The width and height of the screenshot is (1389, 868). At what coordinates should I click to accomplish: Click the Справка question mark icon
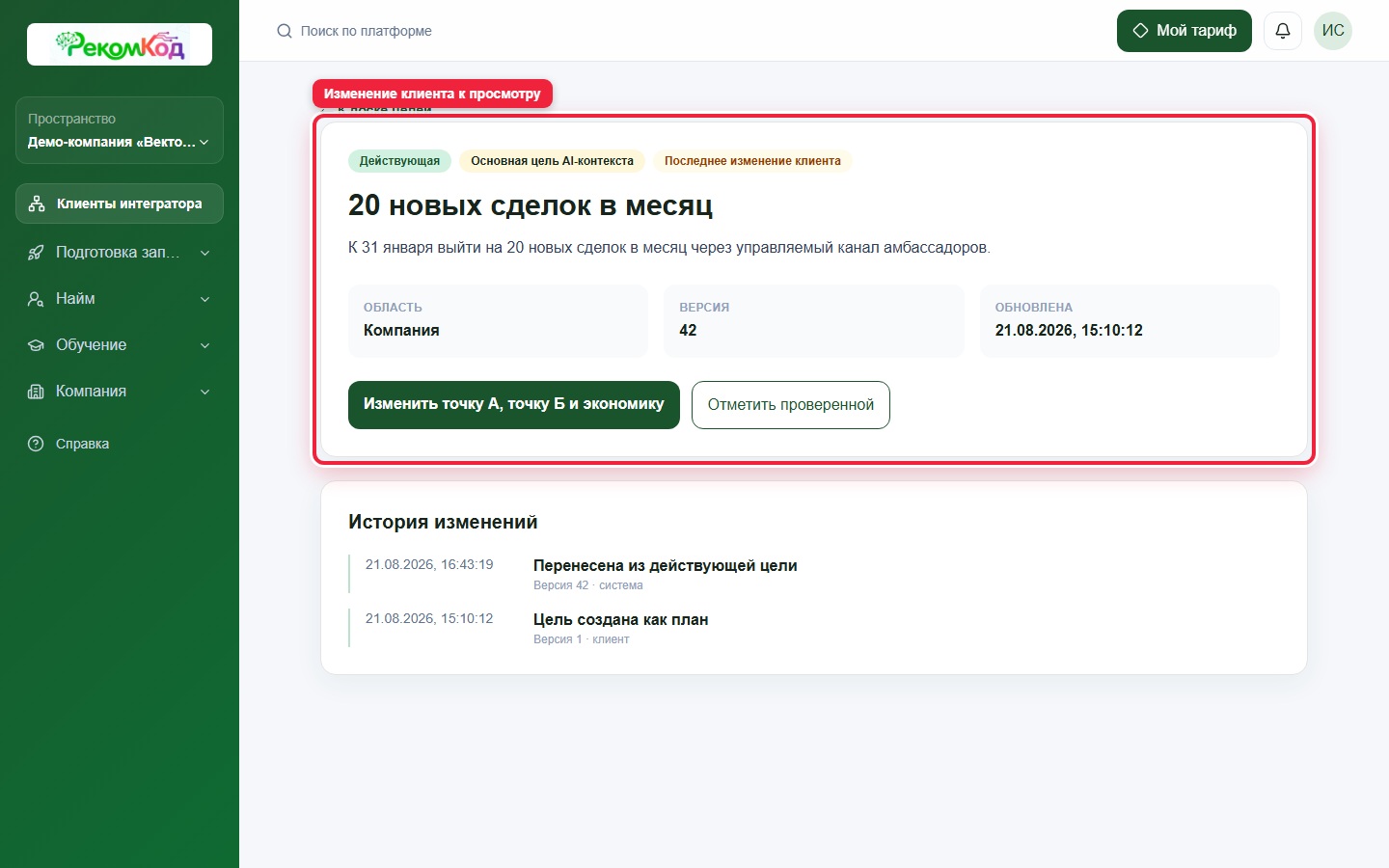click(x=36, y=444)
